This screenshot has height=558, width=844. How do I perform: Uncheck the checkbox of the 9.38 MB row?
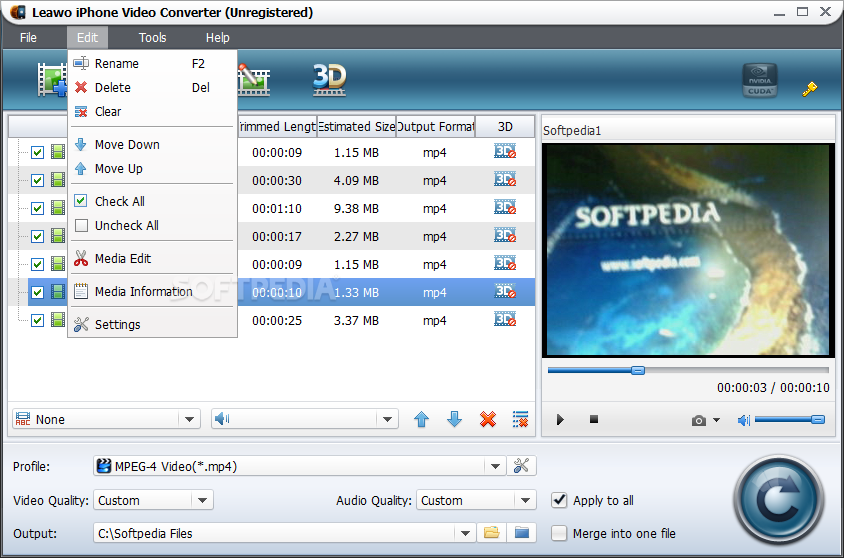pos(37,208)
